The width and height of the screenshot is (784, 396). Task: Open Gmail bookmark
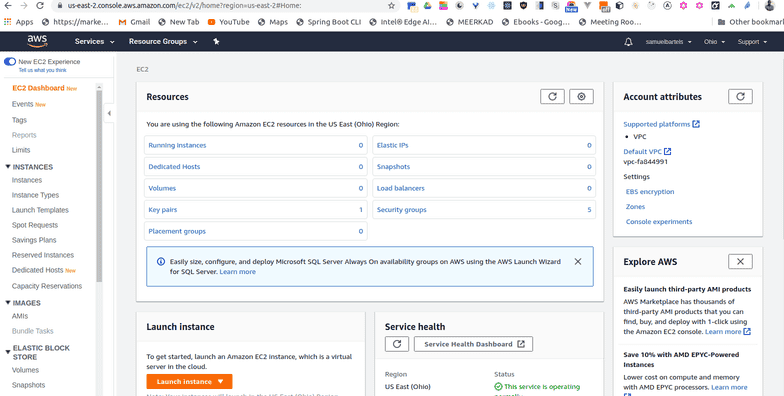click(x=134, y=22)
